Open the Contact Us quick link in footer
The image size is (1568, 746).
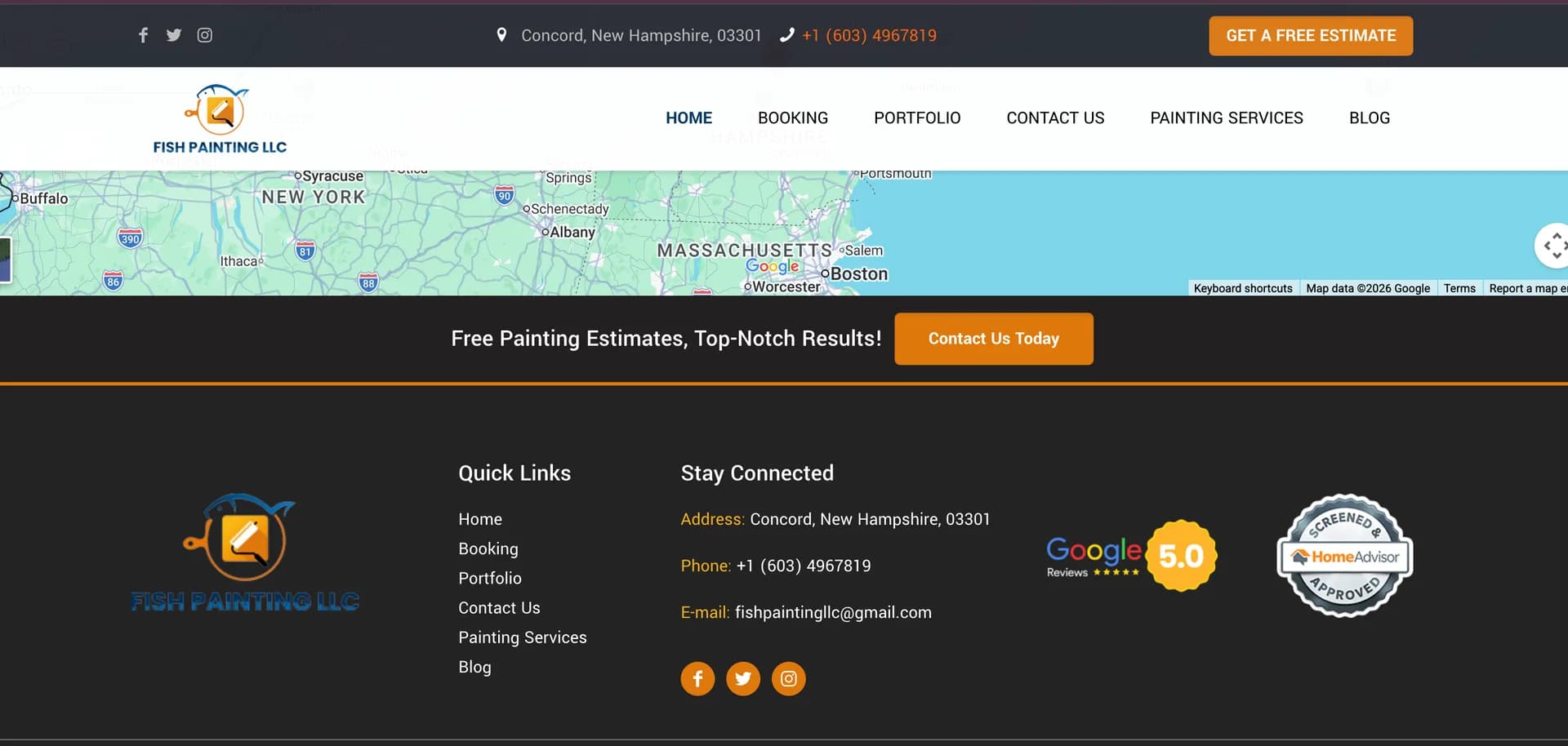pos(499,608)
